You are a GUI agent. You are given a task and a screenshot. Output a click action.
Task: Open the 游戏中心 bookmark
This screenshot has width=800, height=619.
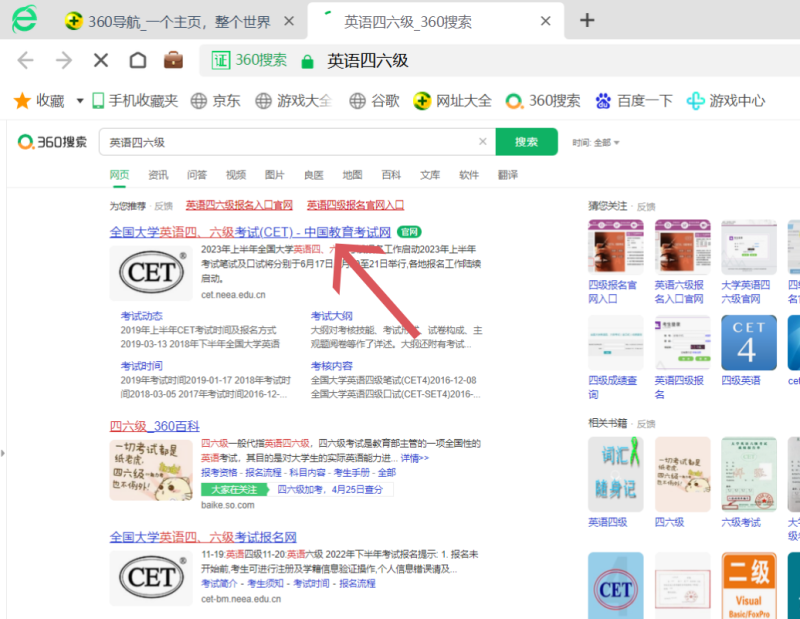pos(726,101)
